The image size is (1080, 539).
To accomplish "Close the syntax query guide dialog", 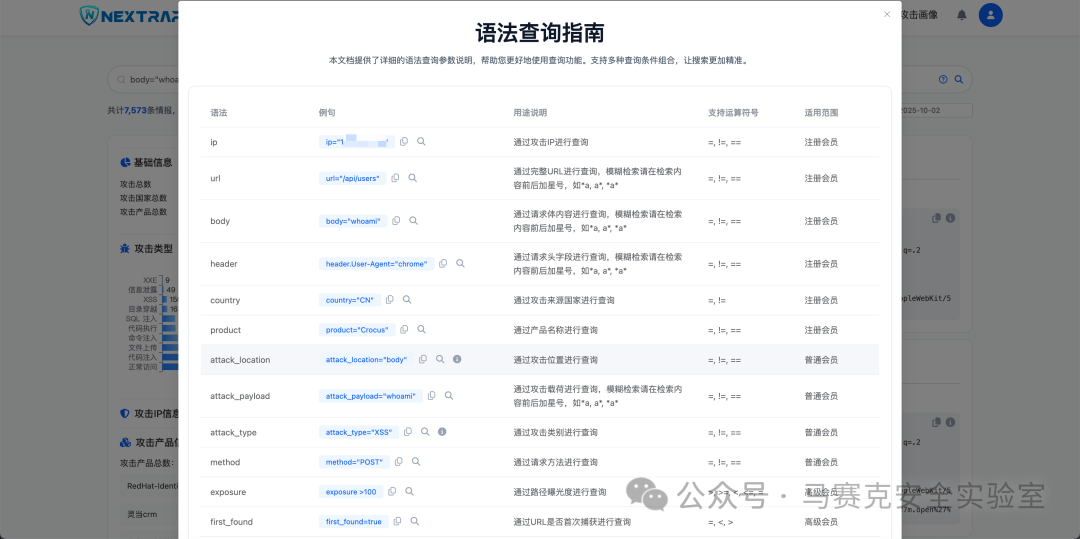I will [x=887, y=14].
